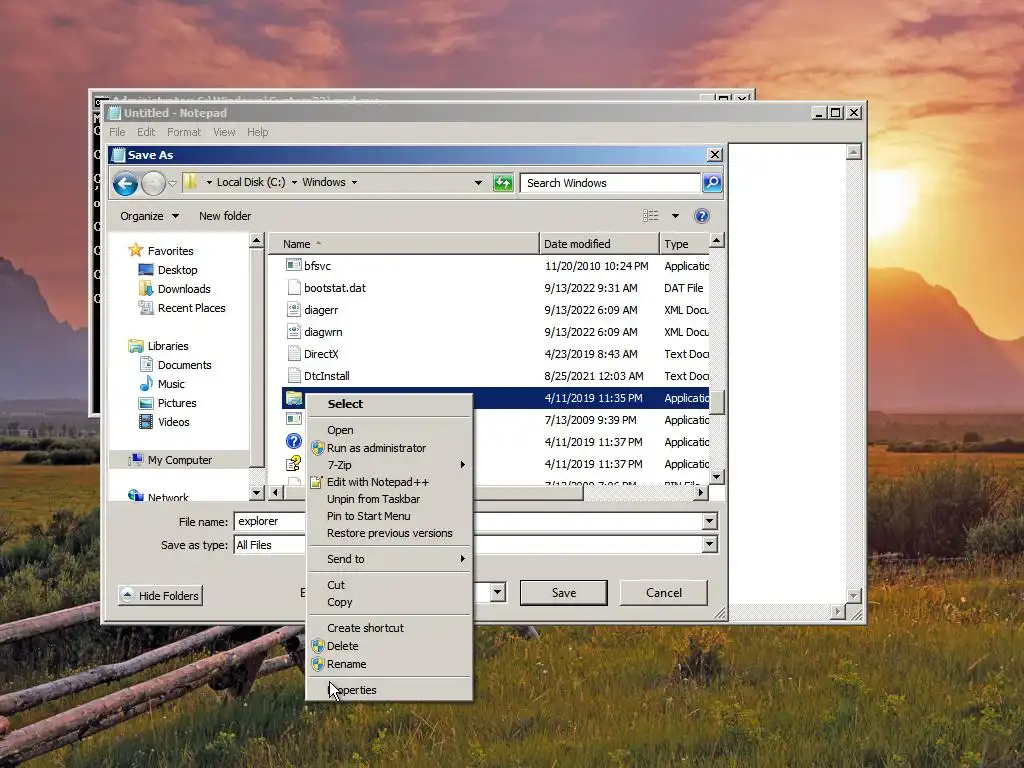The height and width of the screenshot is (768, 1024).
Task: Click the Recent Places icon
Action: click(x=146, y=308)
